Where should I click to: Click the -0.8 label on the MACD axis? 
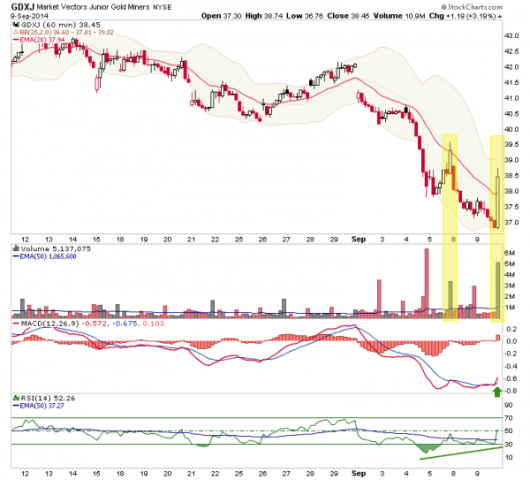[510, 391]
